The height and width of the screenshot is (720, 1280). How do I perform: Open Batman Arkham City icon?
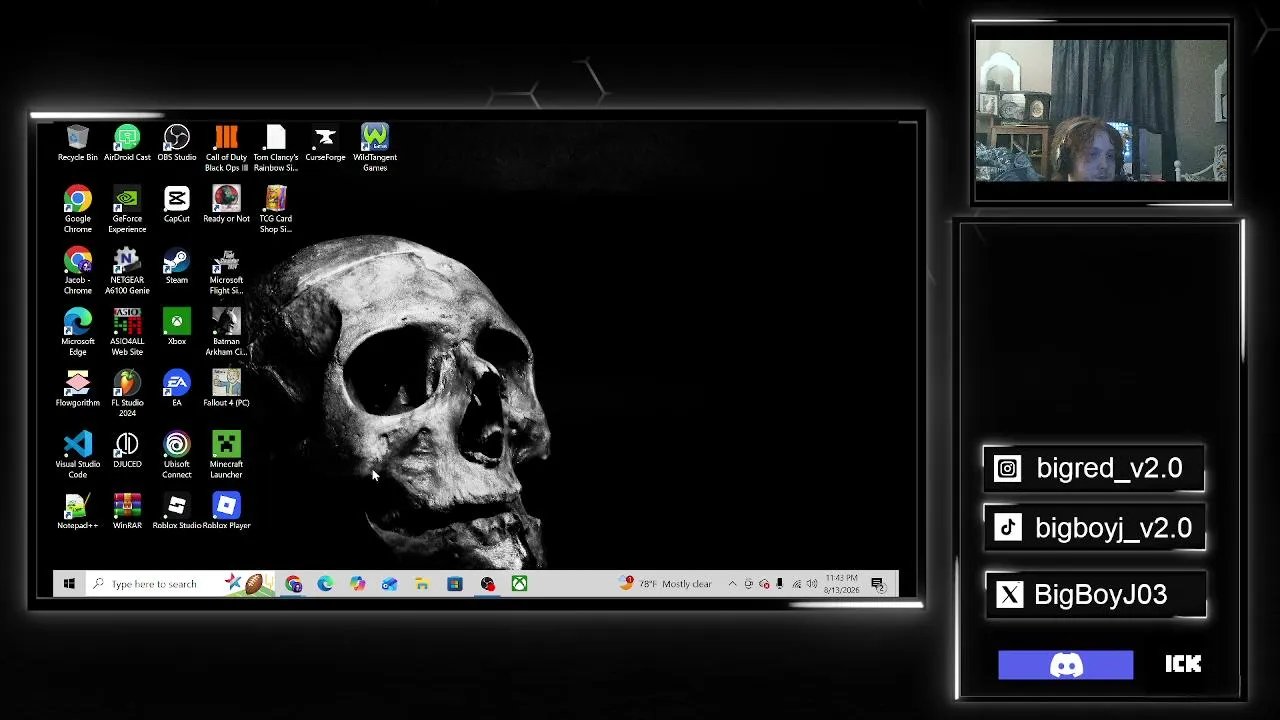coord(226,332)
